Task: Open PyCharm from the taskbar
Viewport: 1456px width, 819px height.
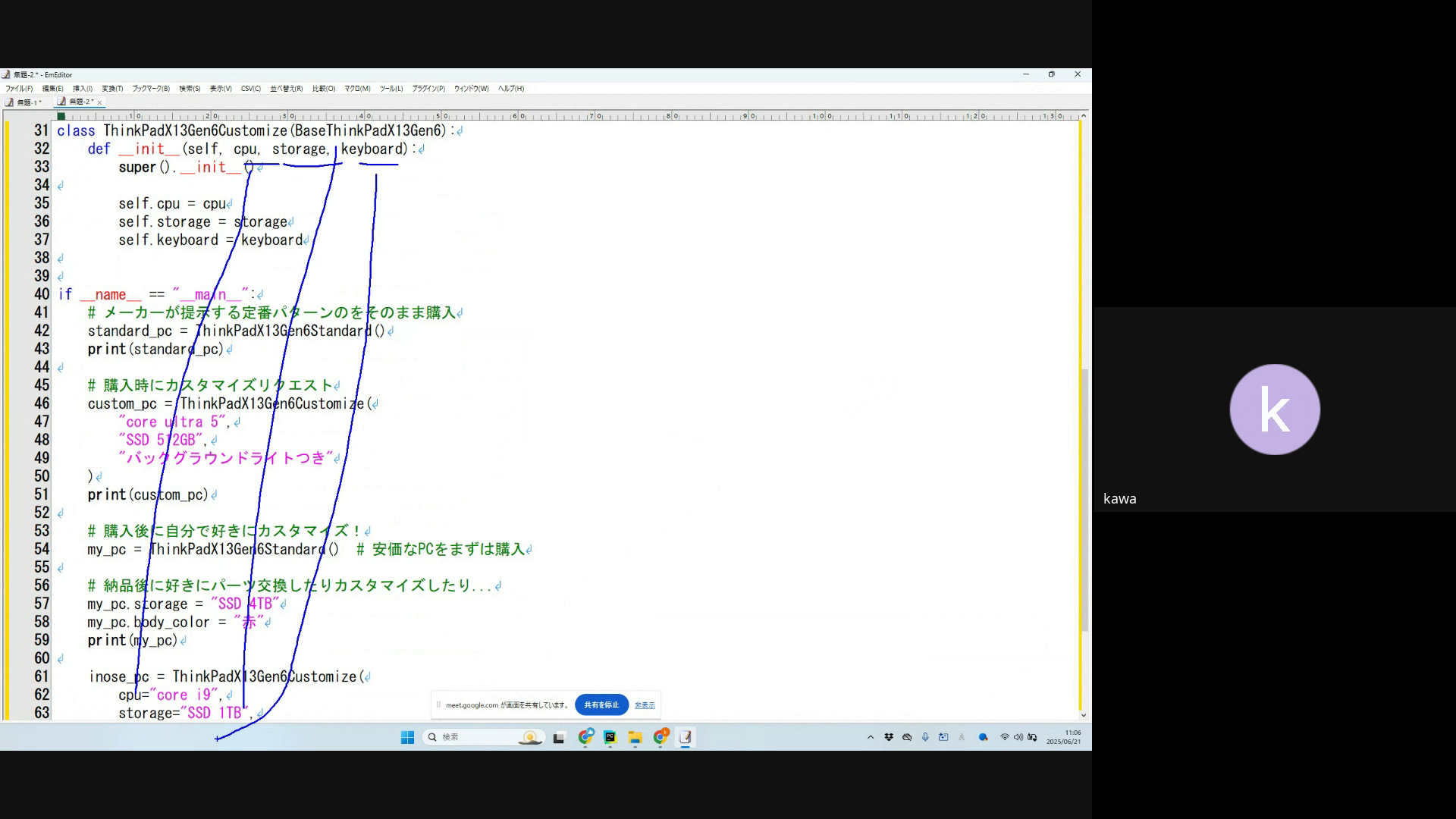Action: [610, 737]
